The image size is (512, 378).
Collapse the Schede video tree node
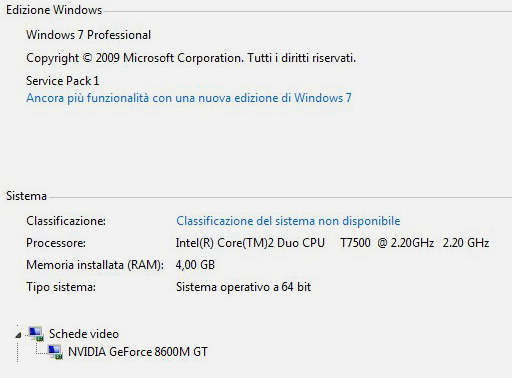18,335
